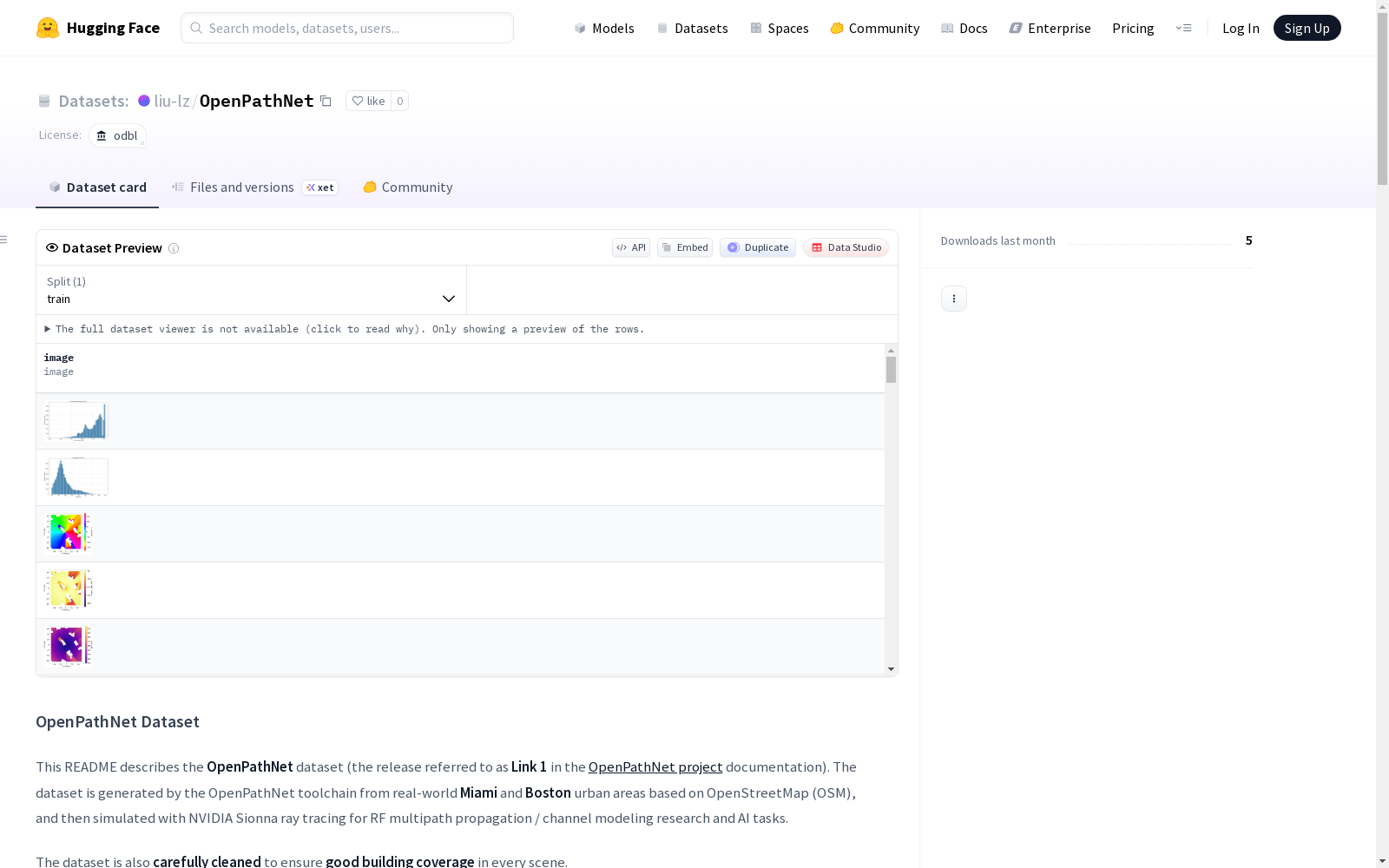Click the Sign Up button

[1307, 28]
